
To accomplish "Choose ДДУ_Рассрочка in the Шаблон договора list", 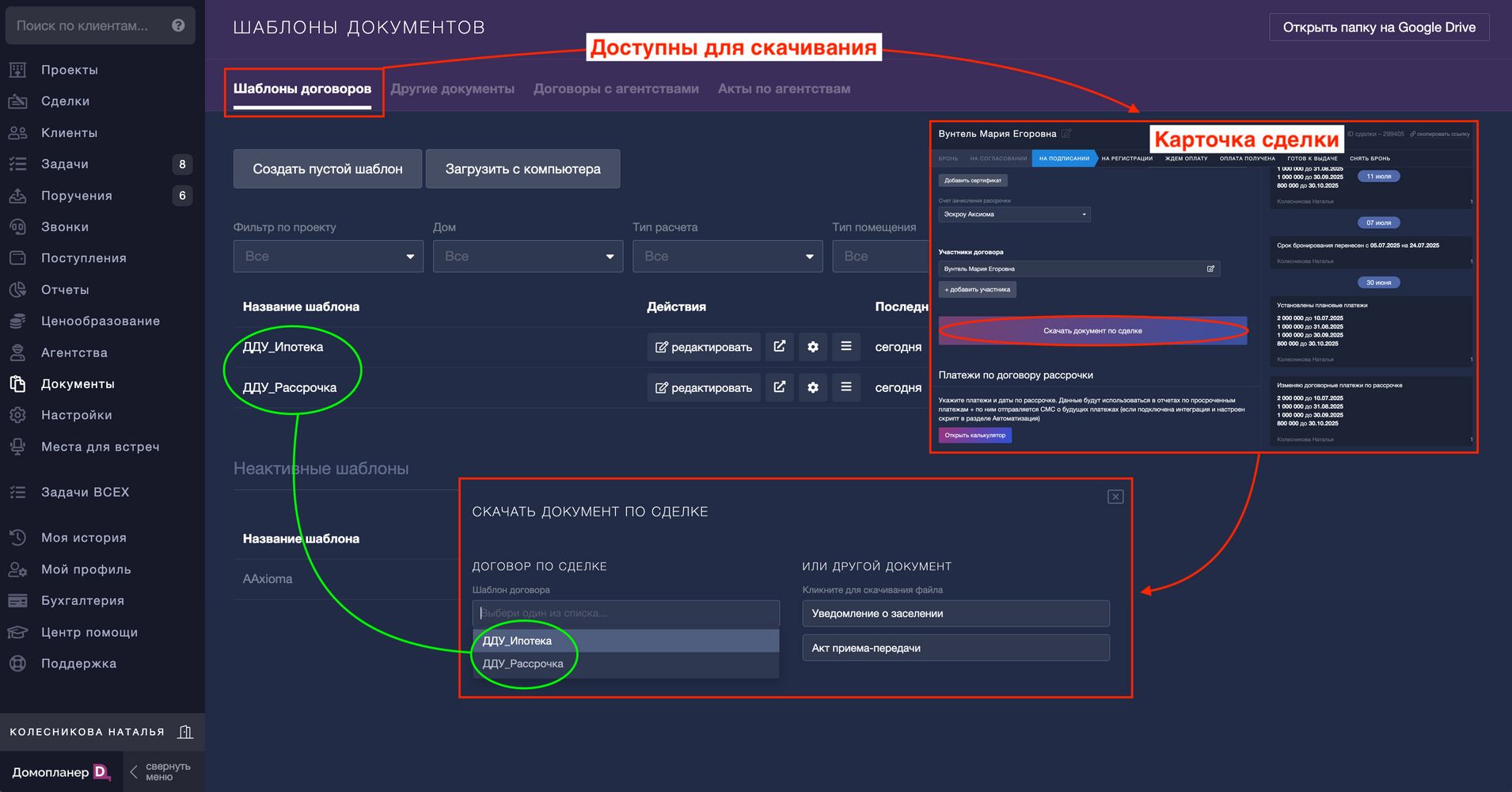I will (626, 664).
